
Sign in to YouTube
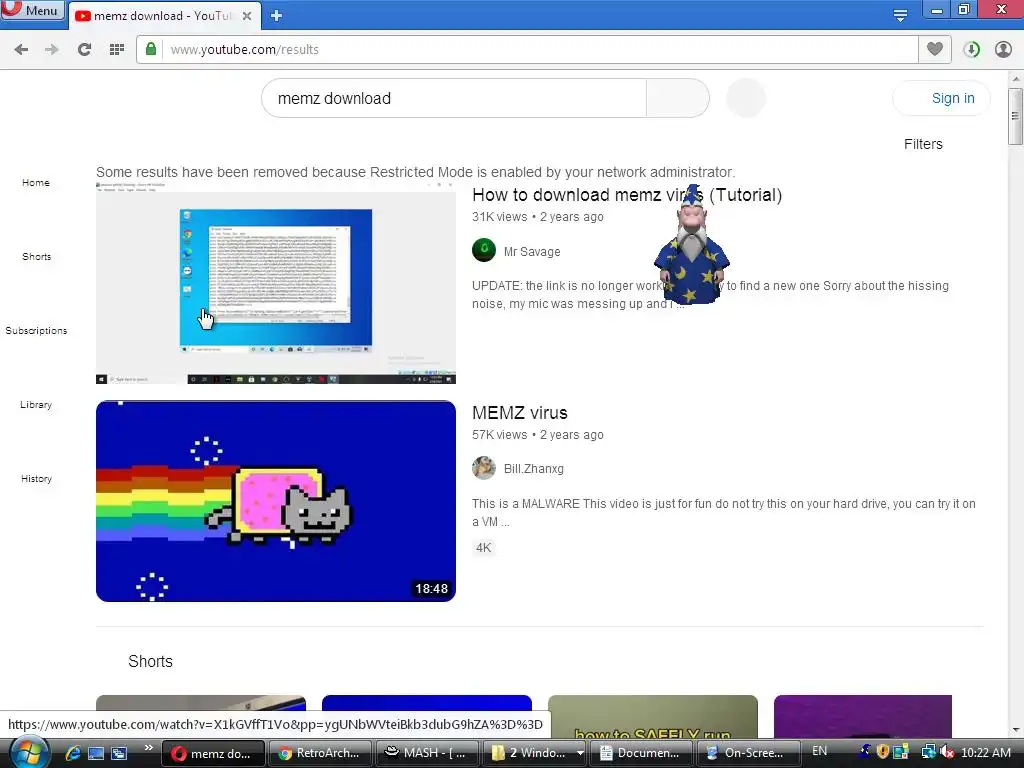pos(941,99)
